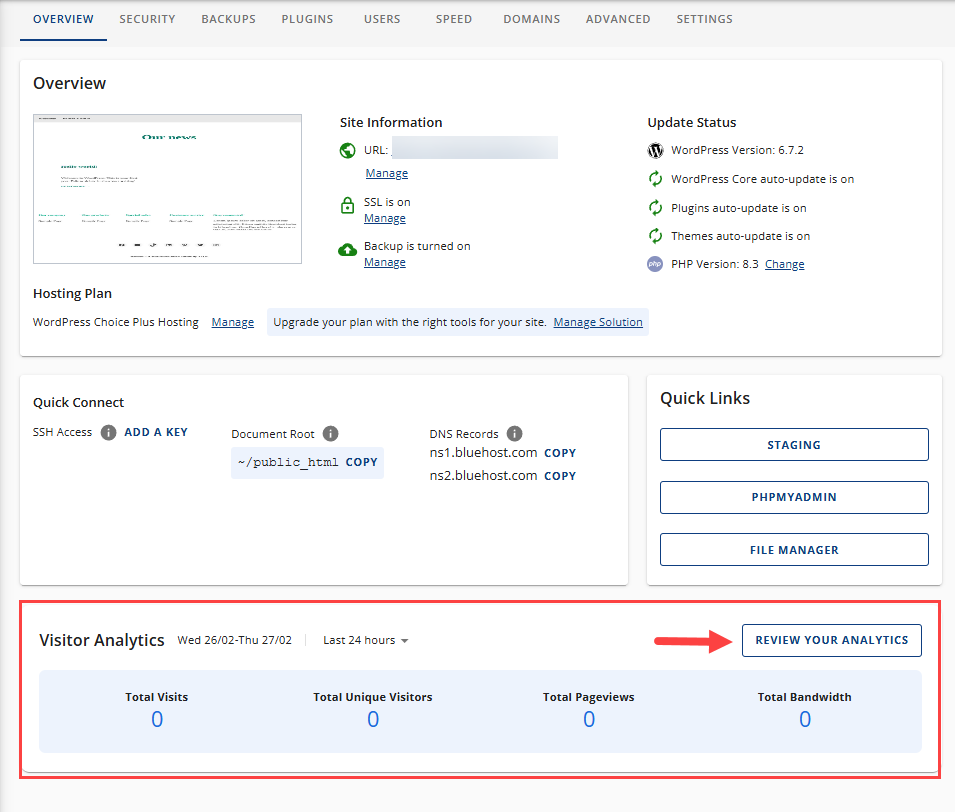Click the Total Visits value
The height and width of the screenshot is (812, 955).
point(157,719)
